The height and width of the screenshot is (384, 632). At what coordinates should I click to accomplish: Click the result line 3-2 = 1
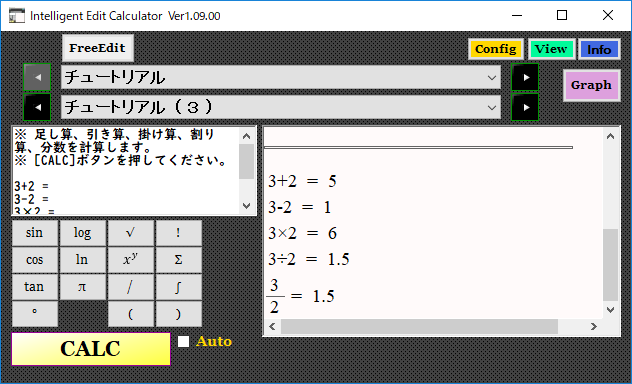[x=300, y=208]
